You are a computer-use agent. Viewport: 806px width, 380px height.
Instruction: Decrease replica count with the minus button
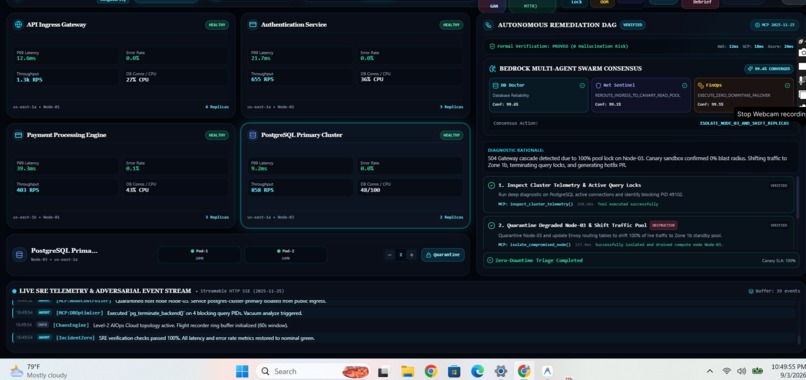pyautogui.click(x=390, y=255)
